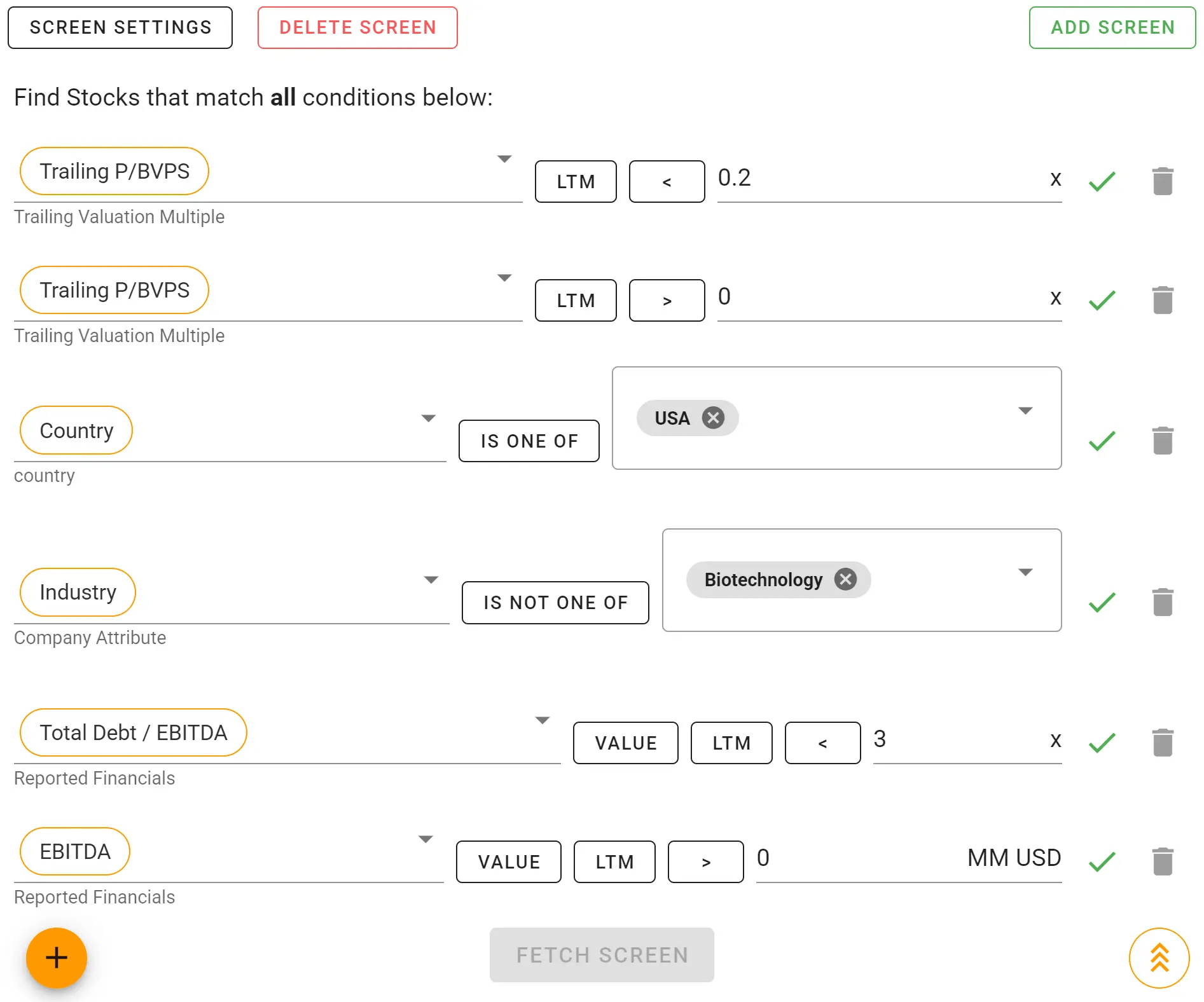The width and height of the screenshot is (1204, 1002).
Task: Open Screen Settings
Action: pos(120,28)
